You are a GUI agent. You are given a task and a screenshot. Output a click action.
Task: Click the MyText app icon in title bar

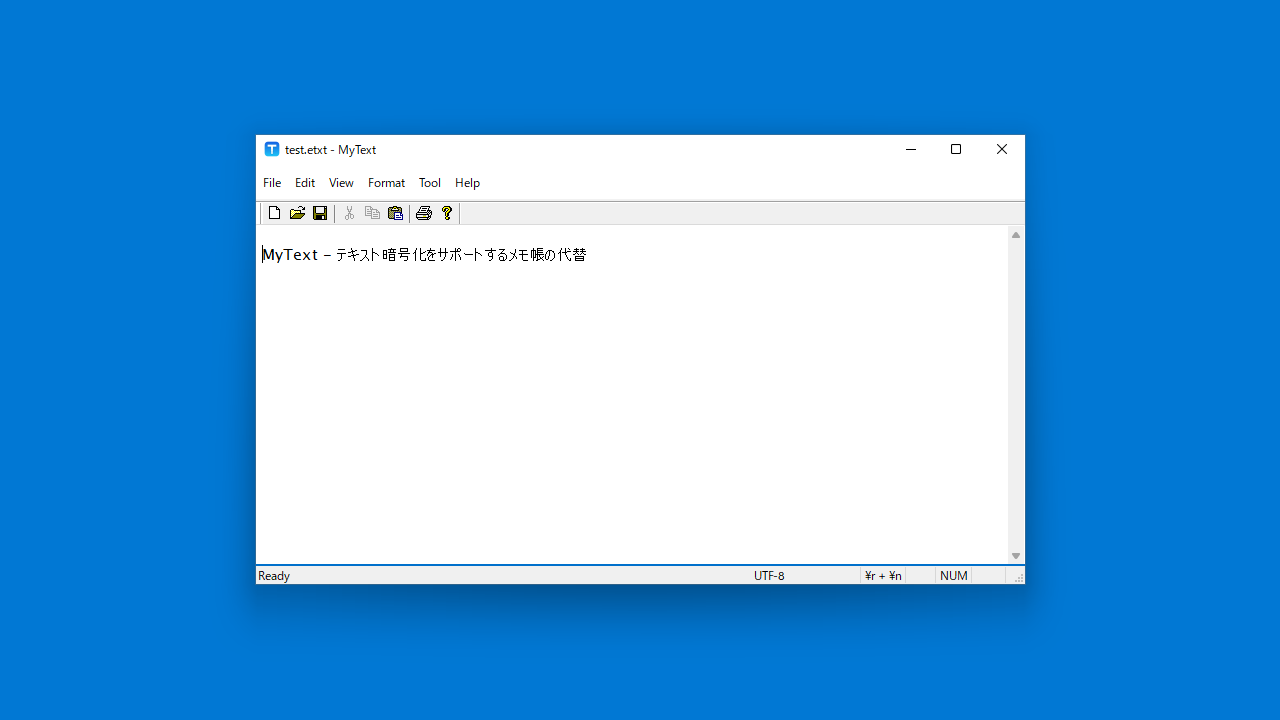pos(272,149)
